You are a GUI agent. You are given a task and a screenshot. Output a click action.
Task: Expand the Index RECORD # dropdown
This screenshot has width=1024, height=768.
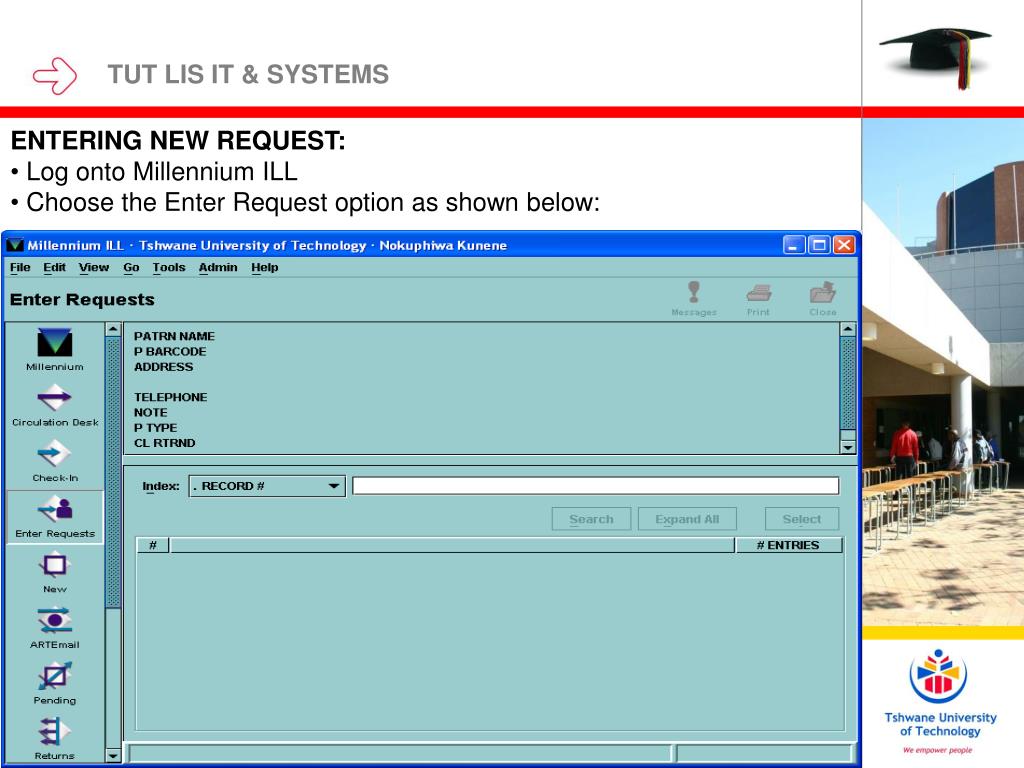267,486
